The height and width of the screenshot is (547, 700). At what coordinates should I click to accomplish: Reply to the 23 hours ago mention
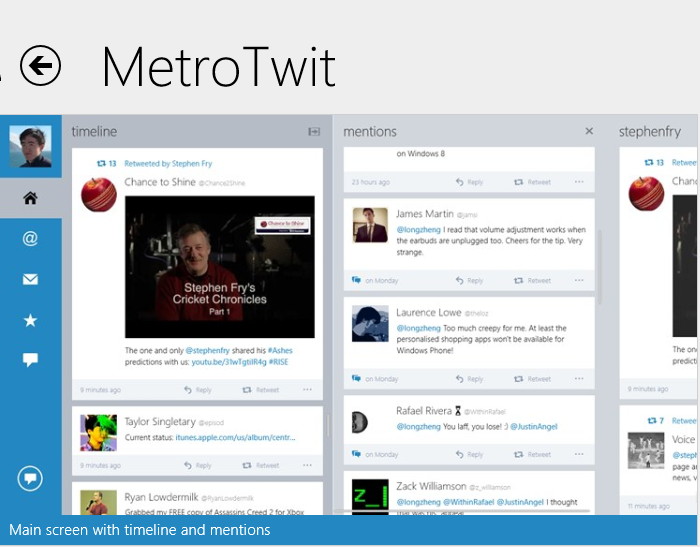click(469, 182)
